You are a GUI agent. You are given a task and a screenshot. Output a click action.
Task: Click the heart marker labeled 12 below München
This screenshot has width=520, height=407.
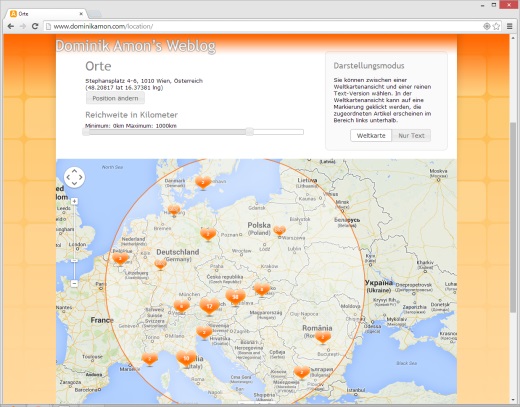(x=209, y=307)
